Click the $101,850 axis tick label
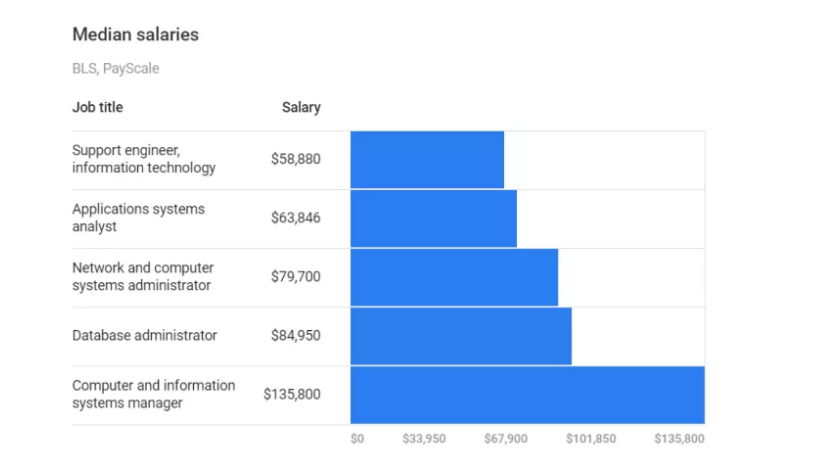The width and height of the screenshot is (826, 463). [x=591, y=439]
